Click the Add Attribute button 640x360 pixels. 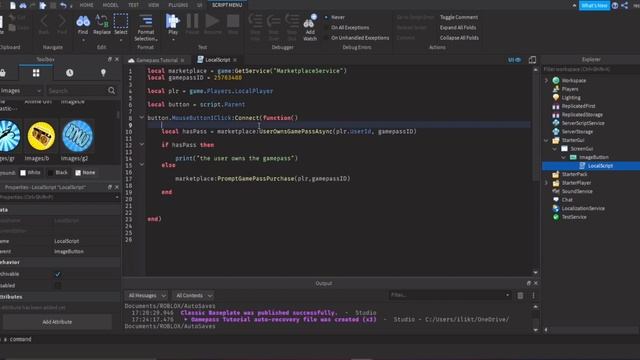(x=57, y=322)
